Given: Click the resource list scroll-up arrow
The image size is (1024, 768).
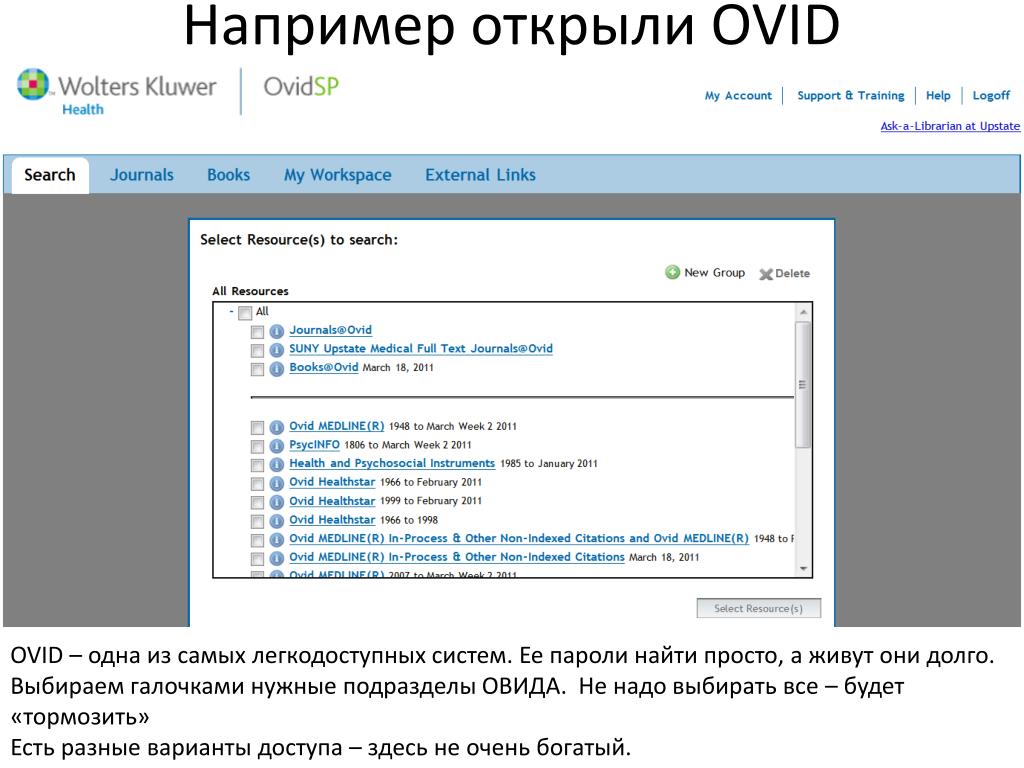Looking at the screenshot, I should pyautogui.click(x=803, y=312).
